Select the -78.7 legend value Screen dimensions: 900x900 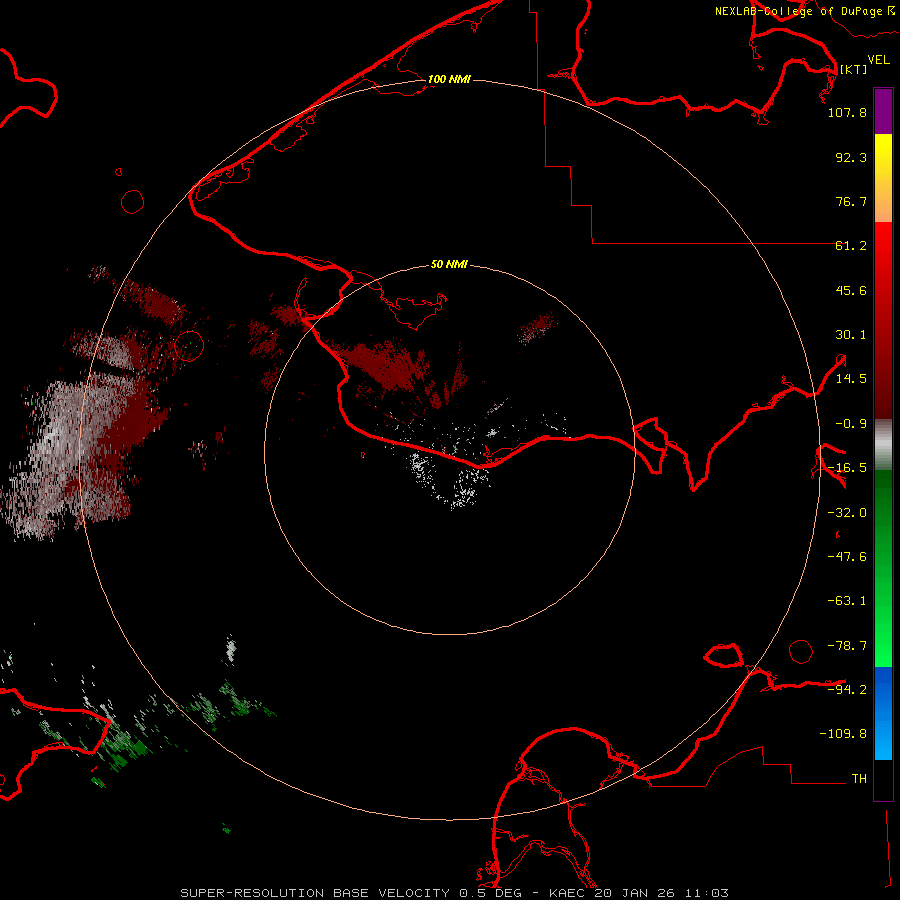(847, 646)
